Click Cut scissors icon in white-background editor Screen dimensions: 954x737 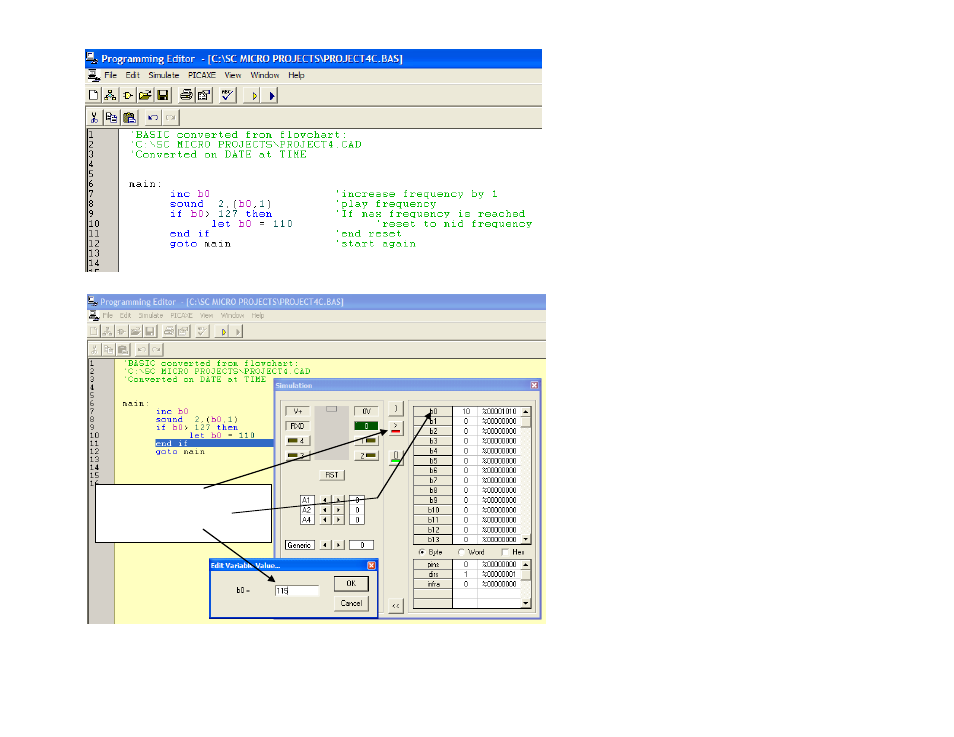tap(94, 117)
